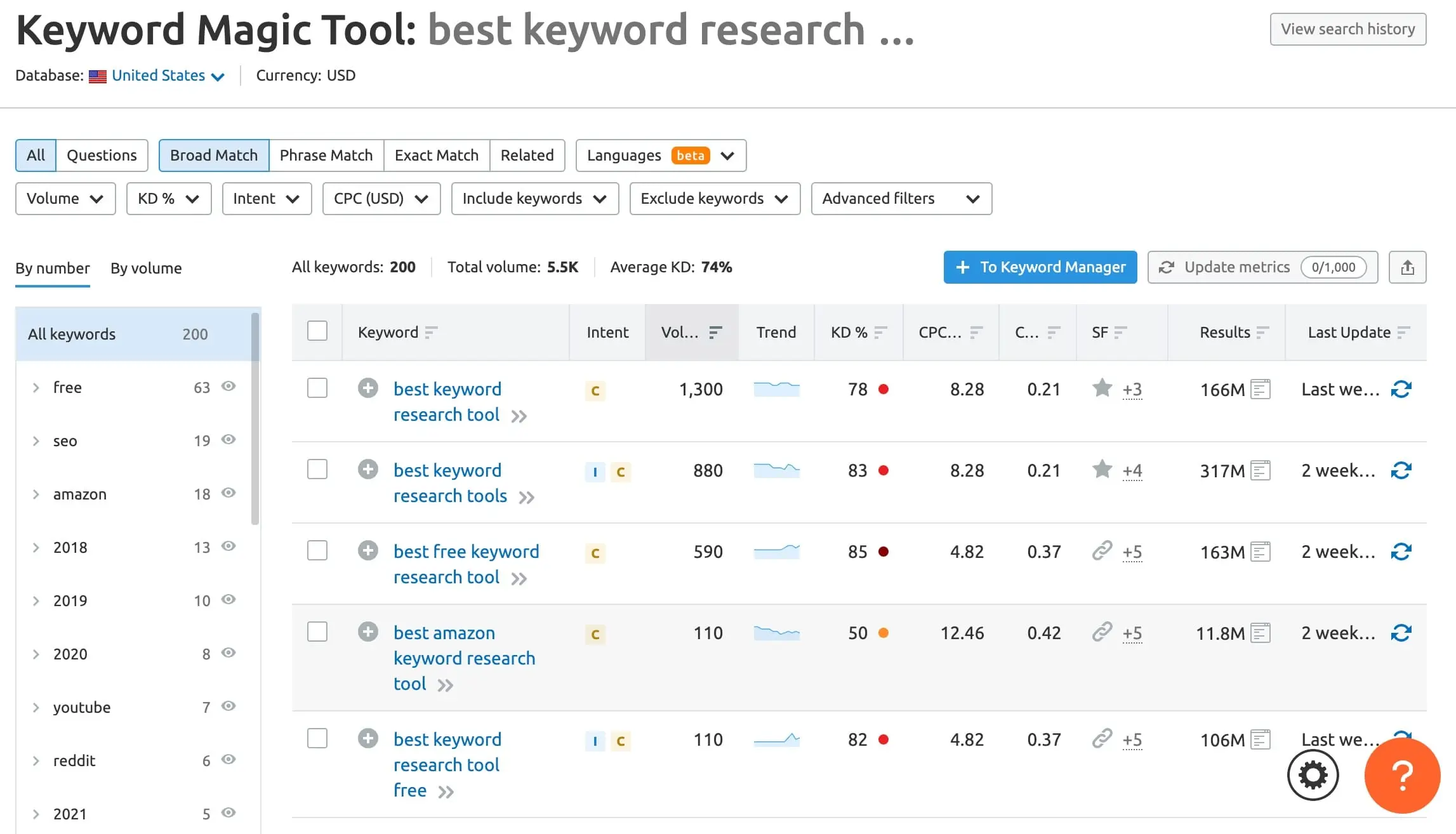Switch to the By volume tab
Screen dimensions: 1456x834
coord(146,268)
